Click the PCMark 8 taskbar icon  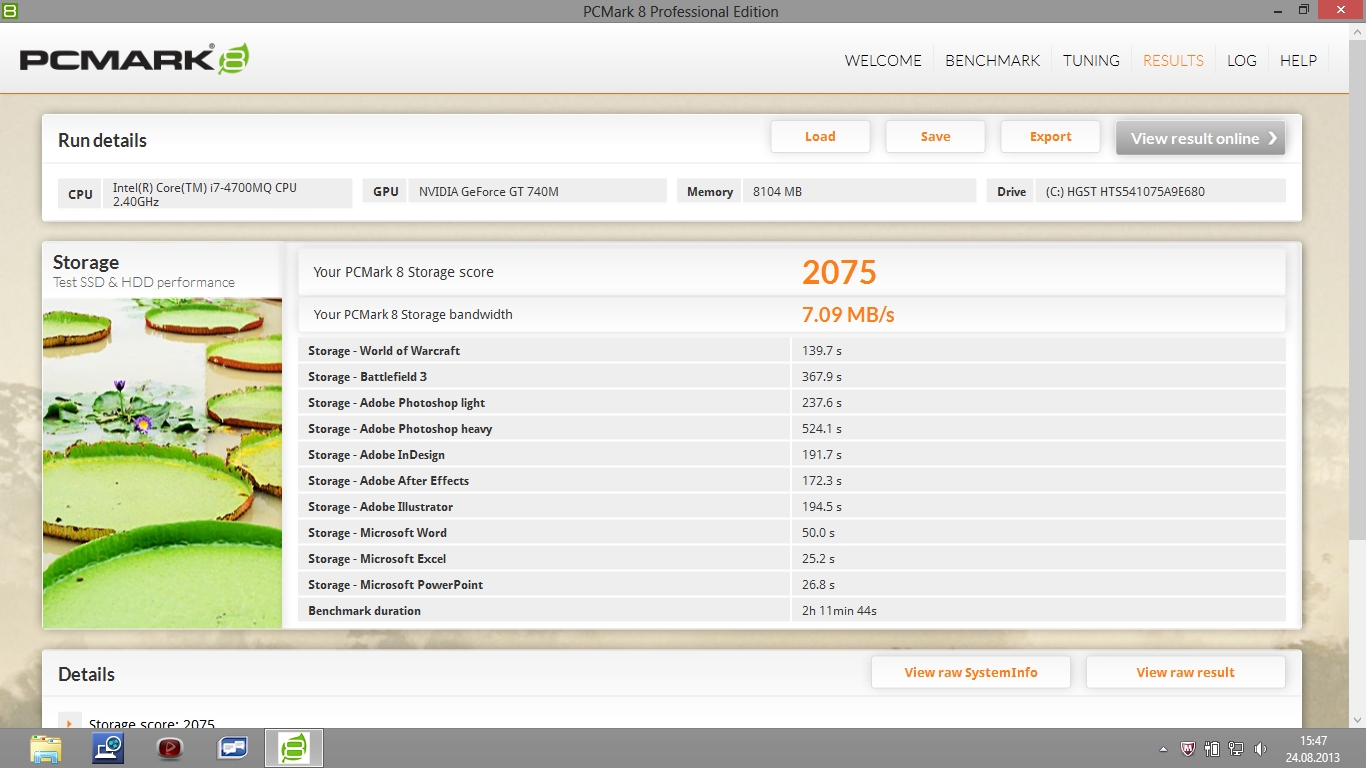(294, 748)
